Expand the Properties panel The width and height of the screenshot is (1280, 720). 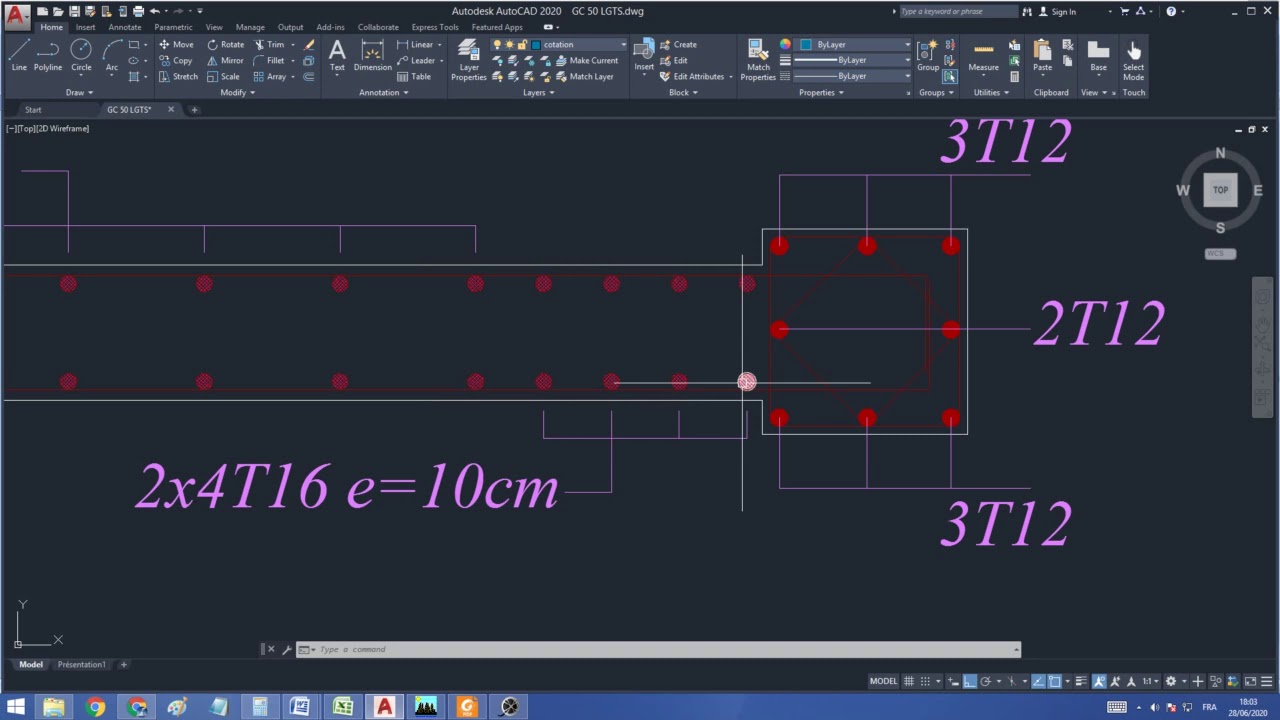coord(821,92)
